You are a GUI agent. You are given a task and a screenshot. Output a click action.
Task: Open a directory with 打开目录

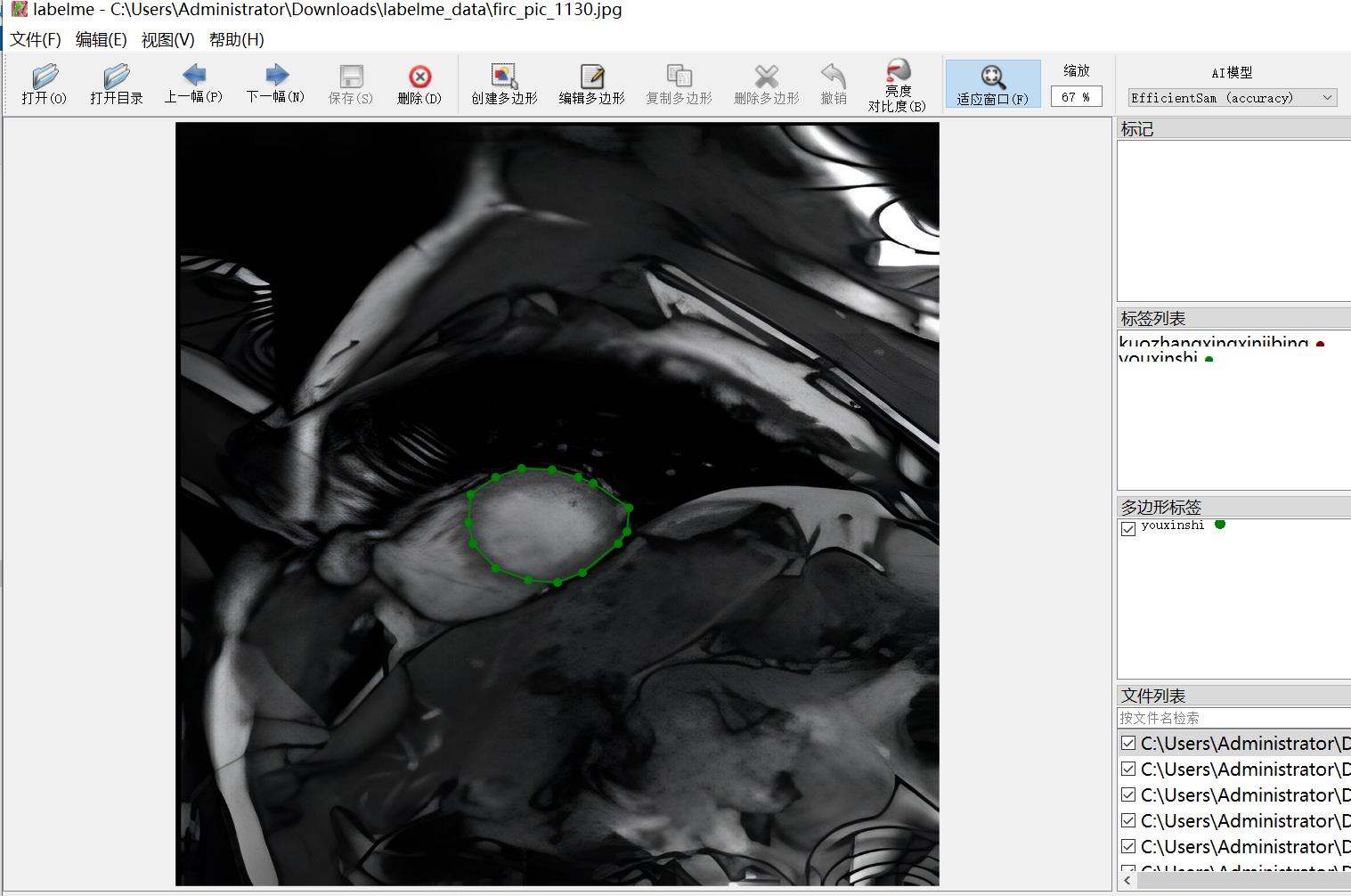(x=117, y=85)
